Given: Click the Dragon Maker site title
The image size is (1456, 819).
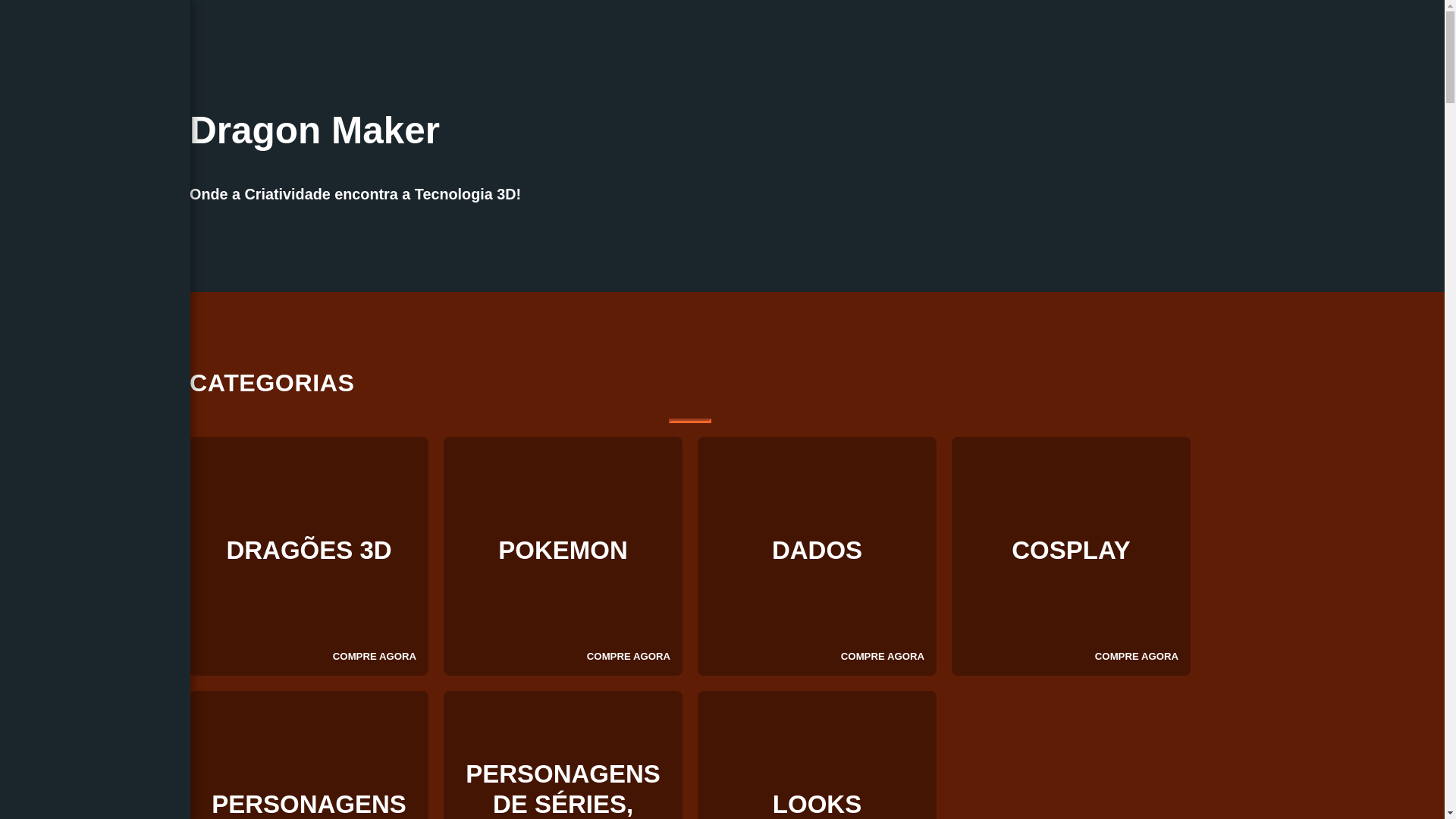Looking at the screenshot, I should pyautogui.click(x=315, y=130).
